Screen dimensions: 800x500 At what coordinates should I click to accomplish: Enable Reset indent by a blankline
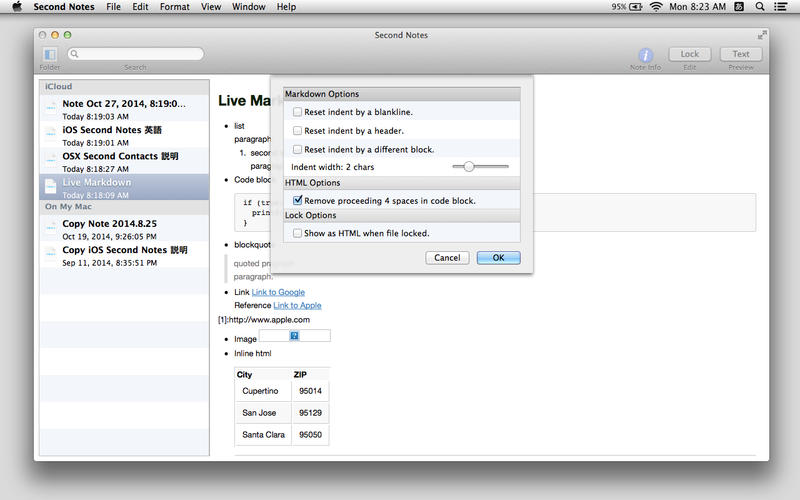tap(297, 112)
